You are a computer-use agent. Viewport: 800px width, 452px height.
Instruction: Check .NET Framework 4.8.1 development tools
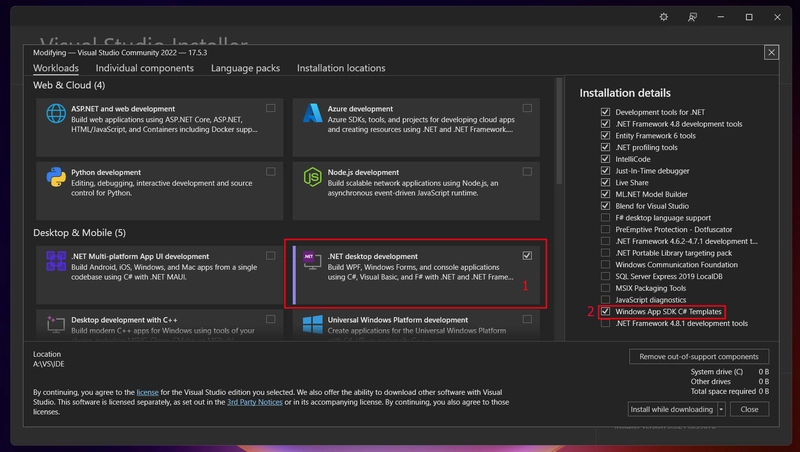(605, 323)
